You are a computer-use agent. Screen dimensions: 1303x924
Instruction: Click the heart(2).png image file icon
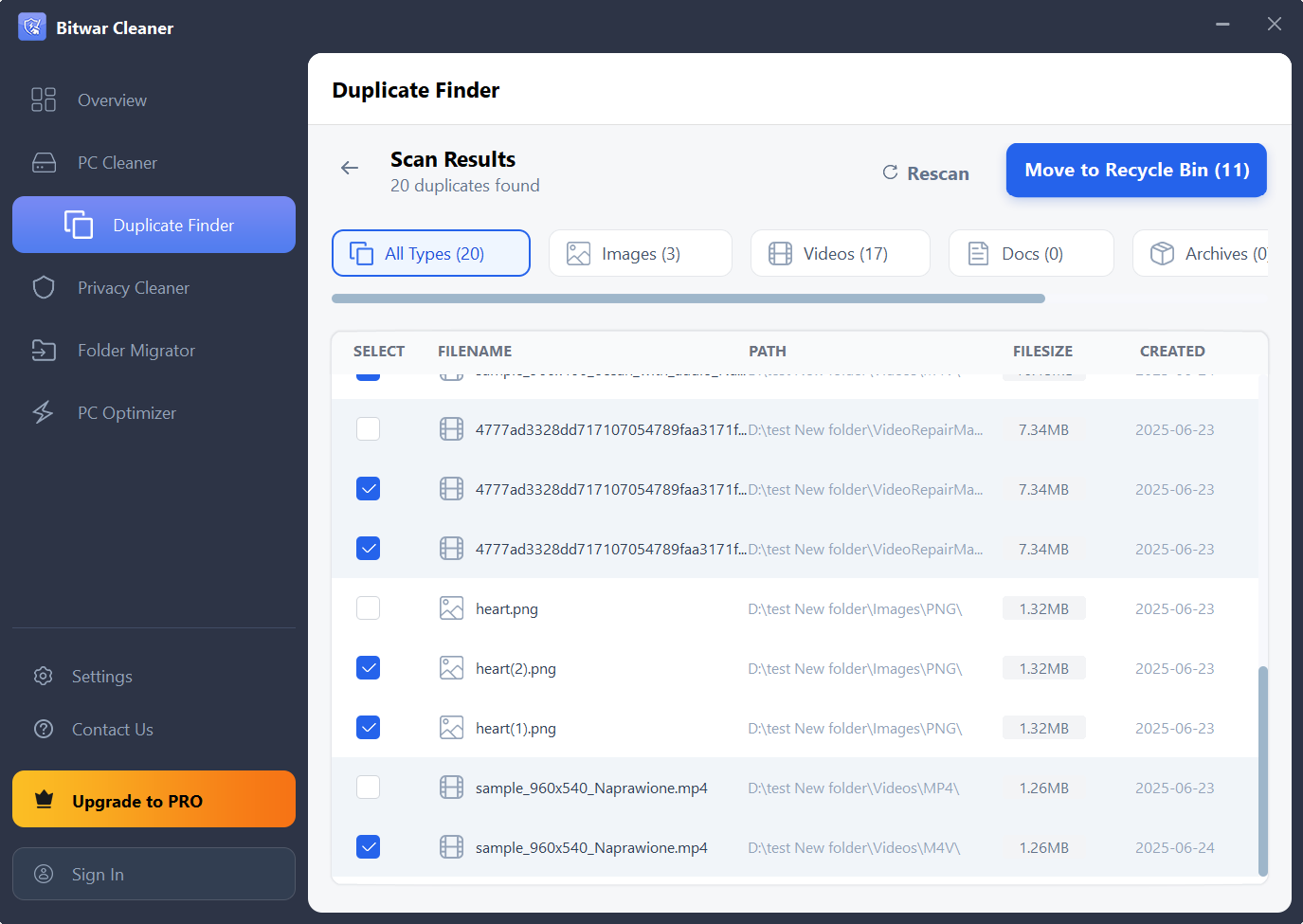click(452, 668)
